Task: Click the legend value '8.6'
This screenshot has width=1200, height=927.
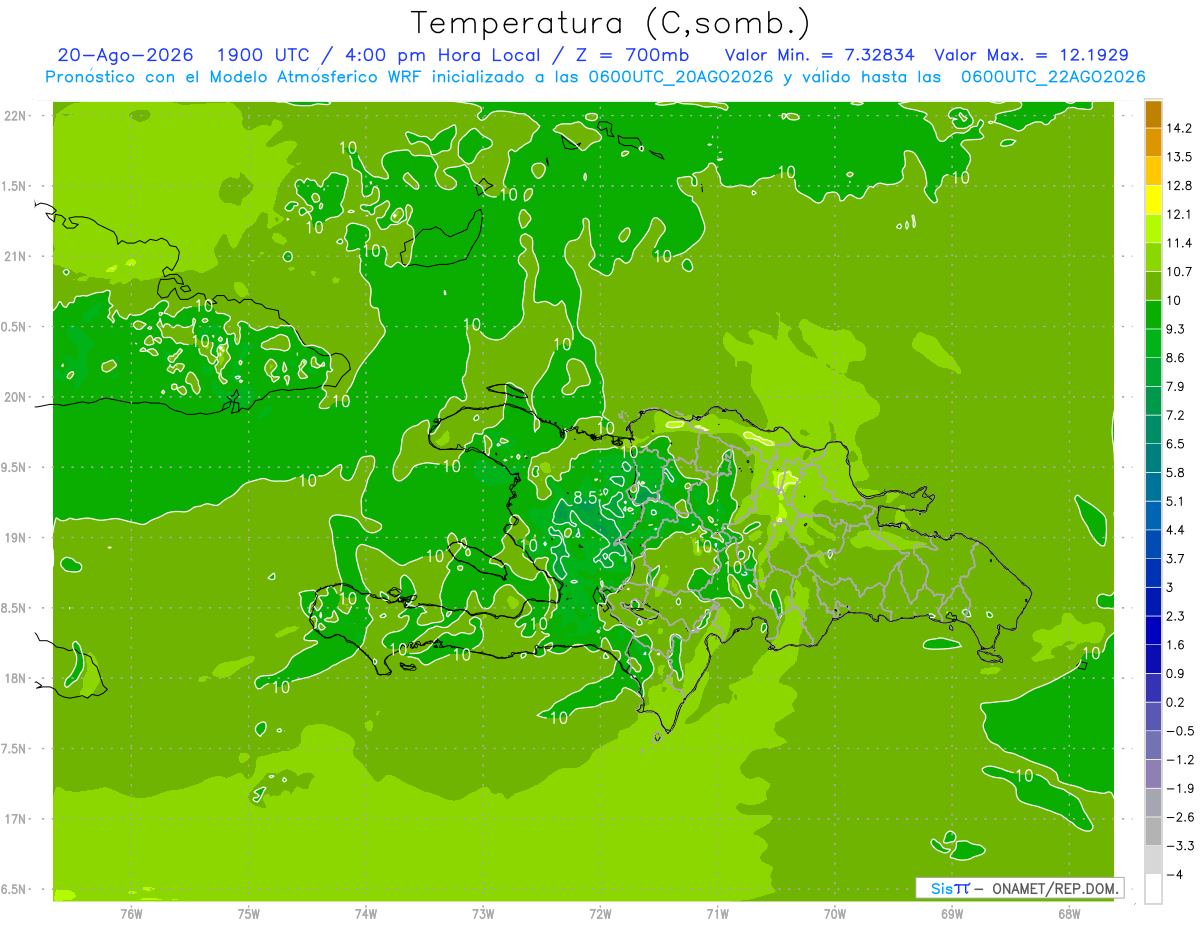Action: (x=1176, y=358)
